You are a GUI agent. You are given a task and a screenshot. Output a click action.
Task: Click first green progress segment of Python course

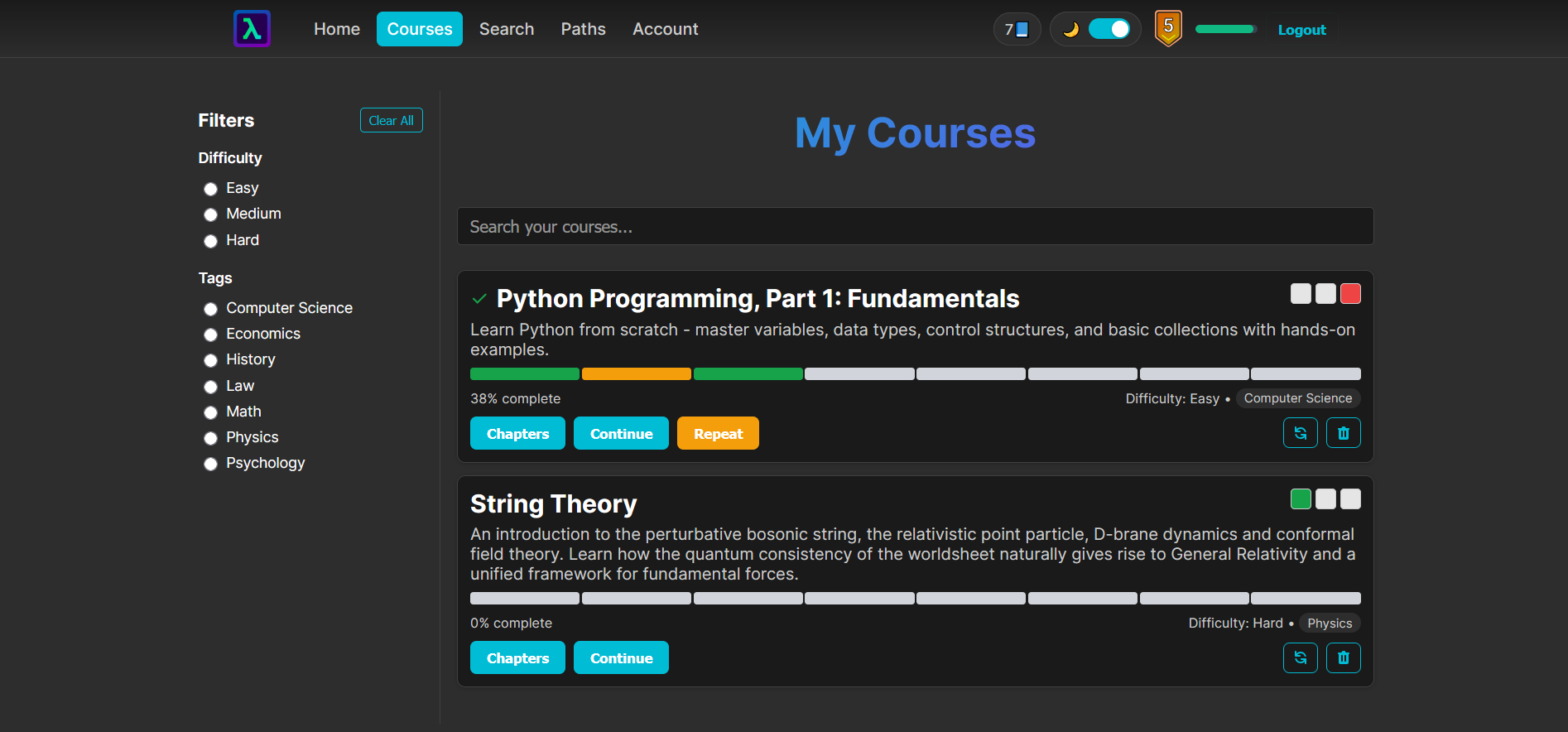tap(525, 373)
